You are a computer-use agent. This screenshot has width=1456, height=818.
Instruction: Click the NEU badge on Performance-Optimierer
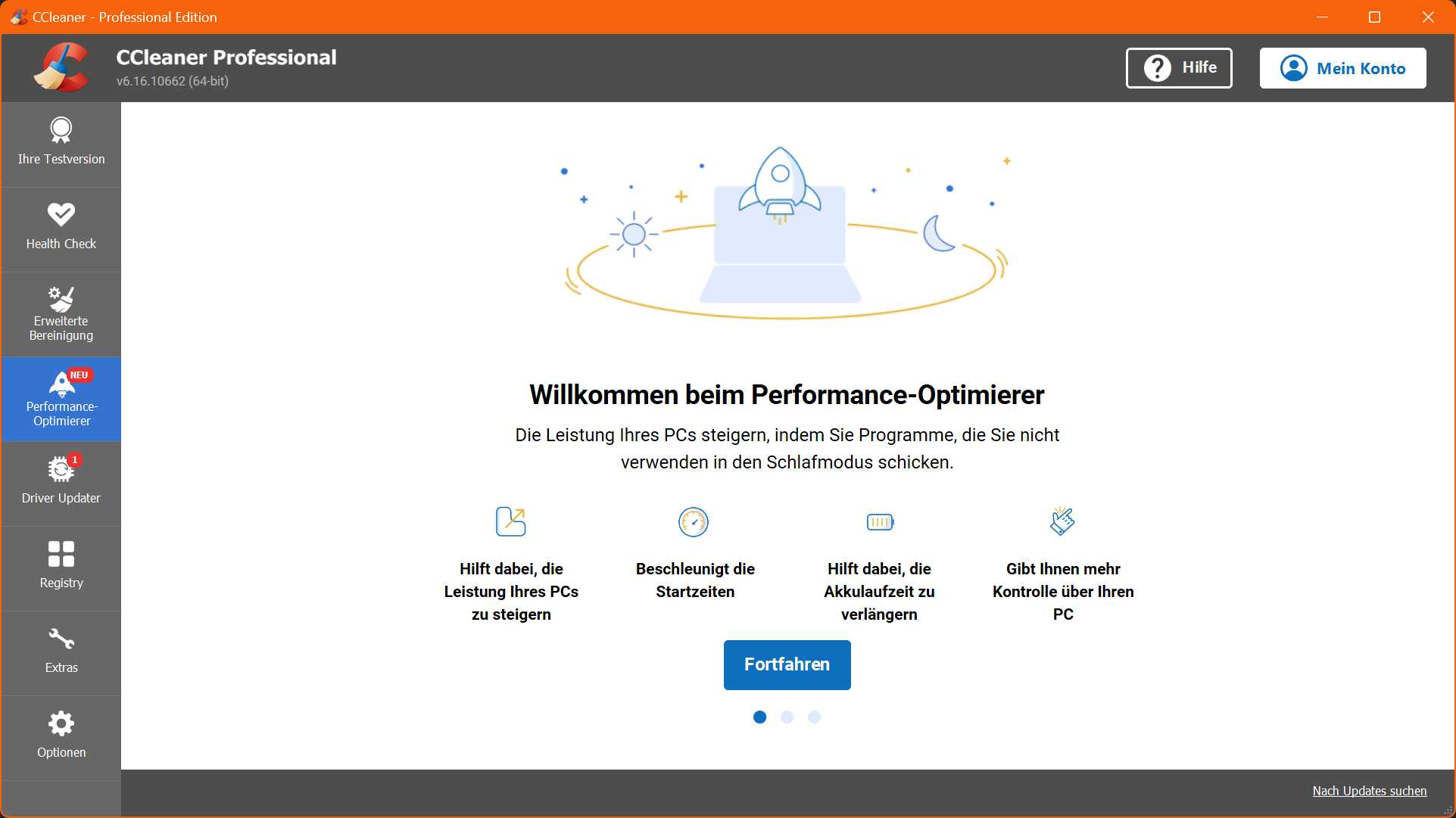(x=78, y=375)
